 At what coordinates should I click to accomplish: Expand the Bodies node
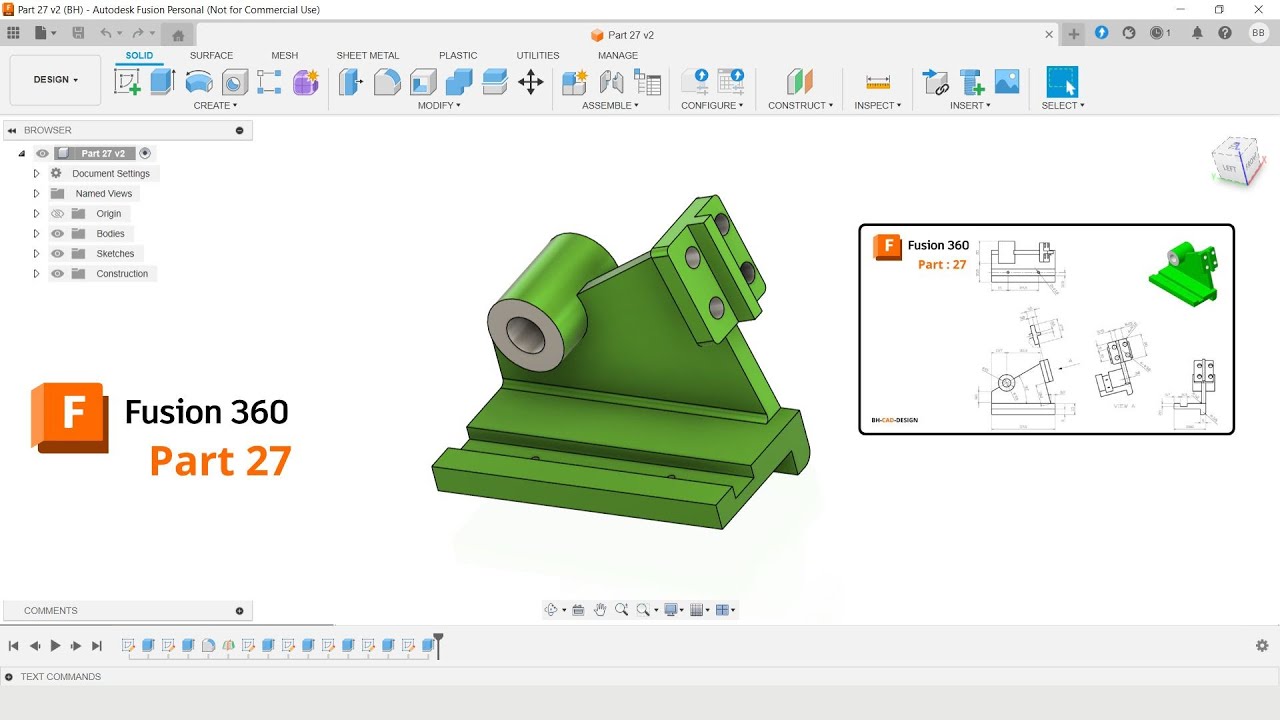tap(36, 234)
